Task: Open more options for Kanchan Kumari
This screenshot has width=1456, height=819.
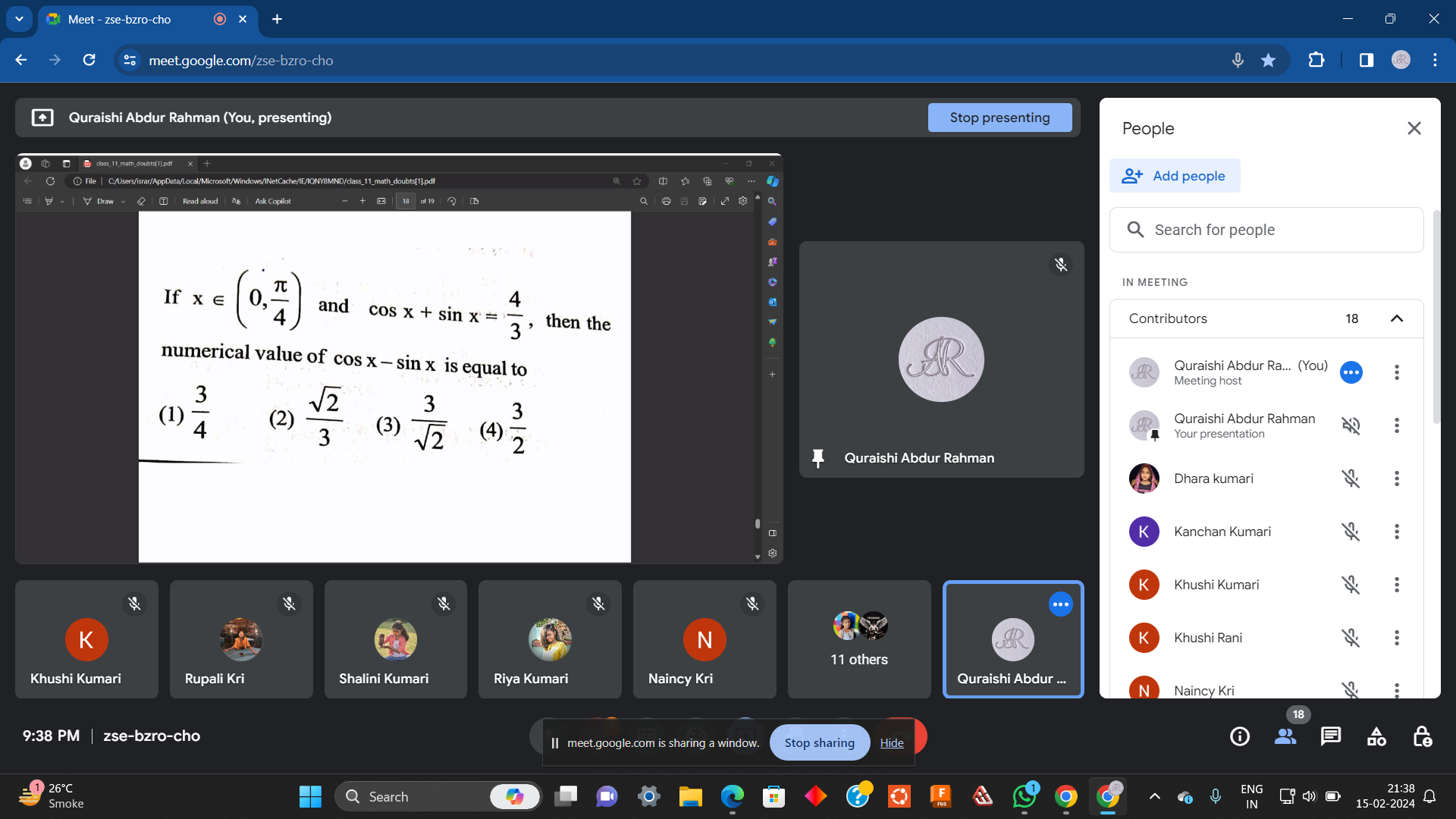Action: point(1396,532)
